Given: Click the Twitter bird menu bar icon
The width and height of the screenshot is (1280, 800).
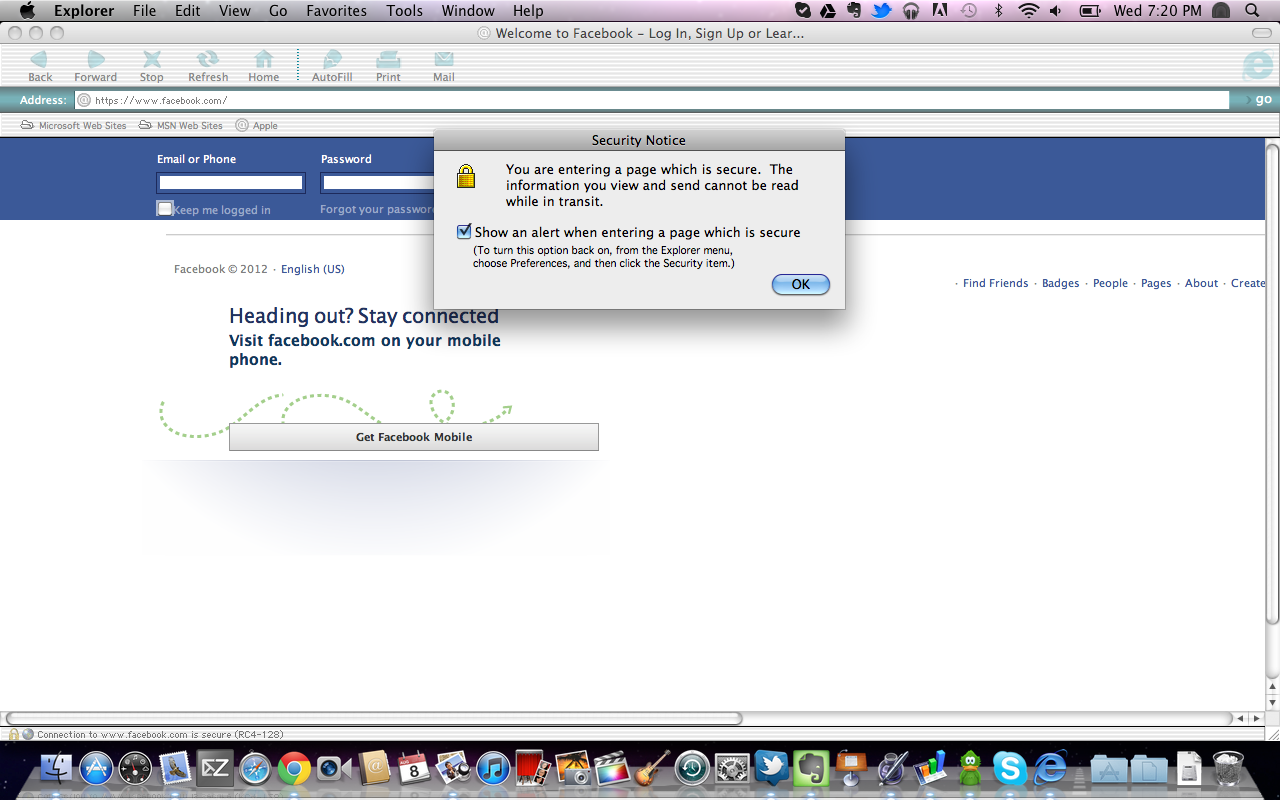Looking at the screenshot, I should [x=881, y=11].
